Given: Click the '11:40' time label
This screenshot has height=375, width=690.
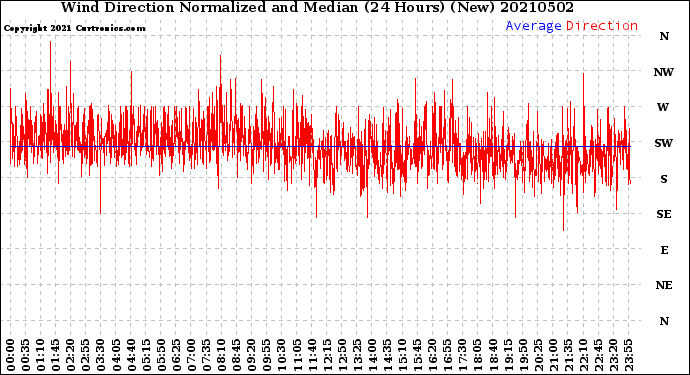Looking at the screenshot, I should click(x=312, y=355).
